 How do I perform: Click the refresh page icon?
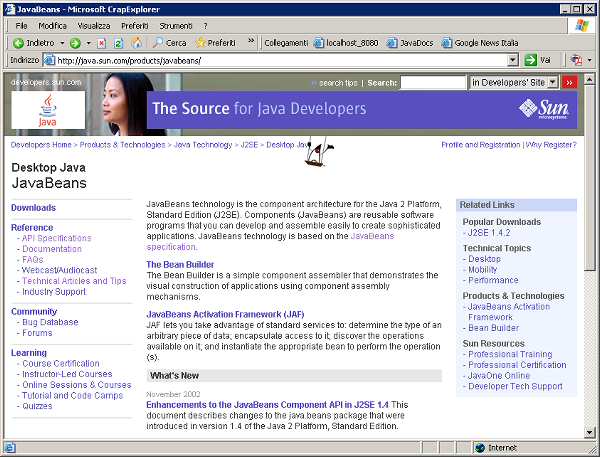point(119,43)
